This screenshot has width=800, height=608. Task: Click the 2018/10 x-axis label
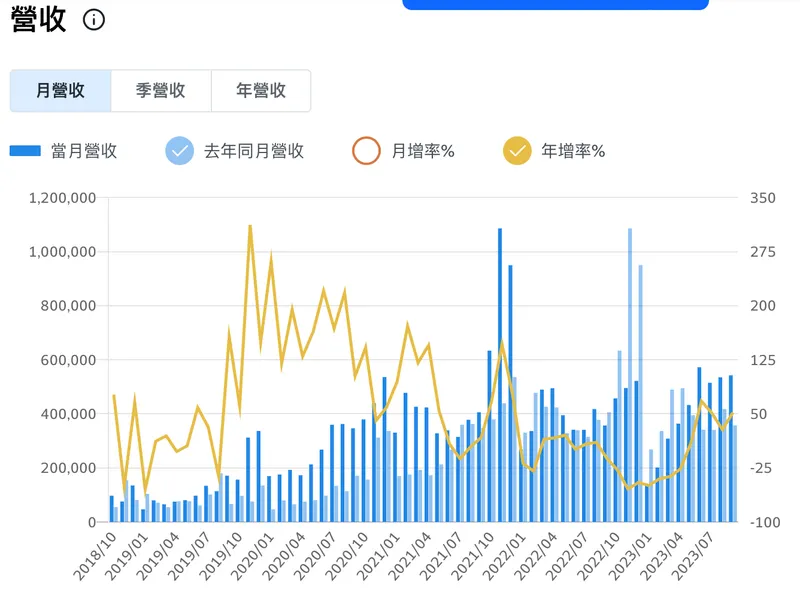tap(95, 556)
